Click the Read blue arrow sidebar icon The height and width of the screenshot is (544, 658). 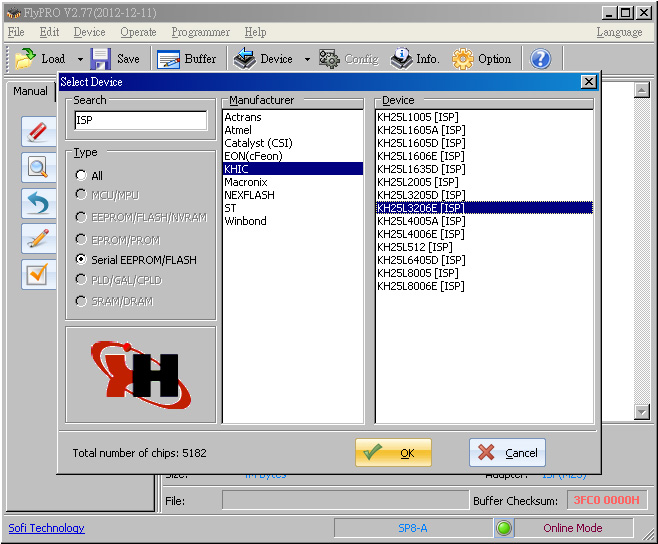click(x=38, y=204)
